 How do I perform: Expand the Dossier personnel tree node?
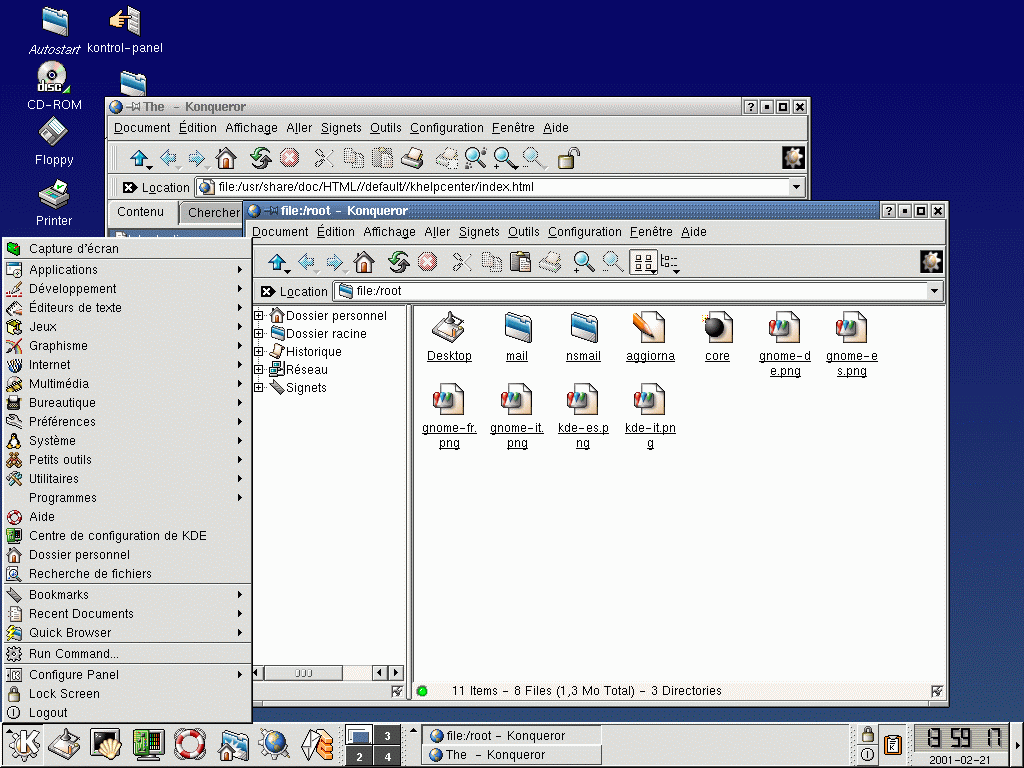click(x=259, y=316)
